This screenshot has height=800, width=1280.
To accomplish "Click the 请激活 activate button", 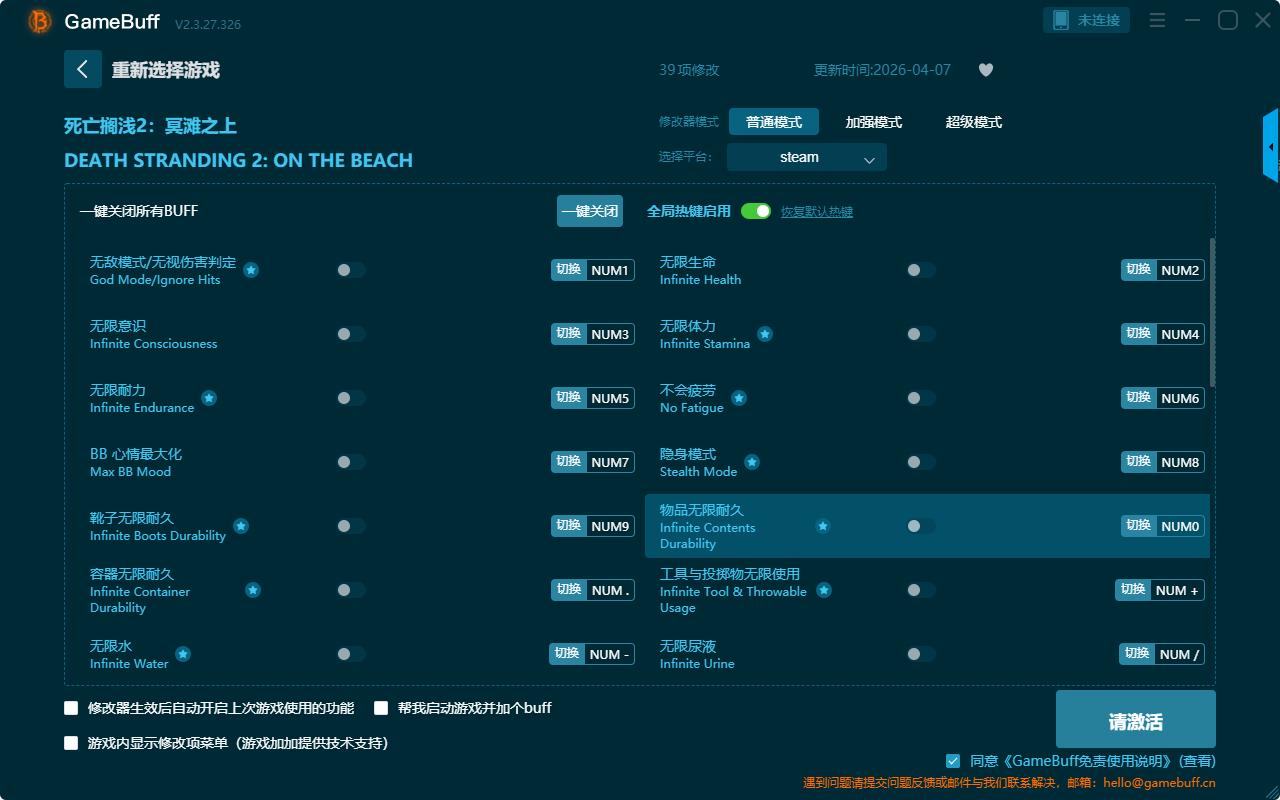I will tap(1135, 720).
